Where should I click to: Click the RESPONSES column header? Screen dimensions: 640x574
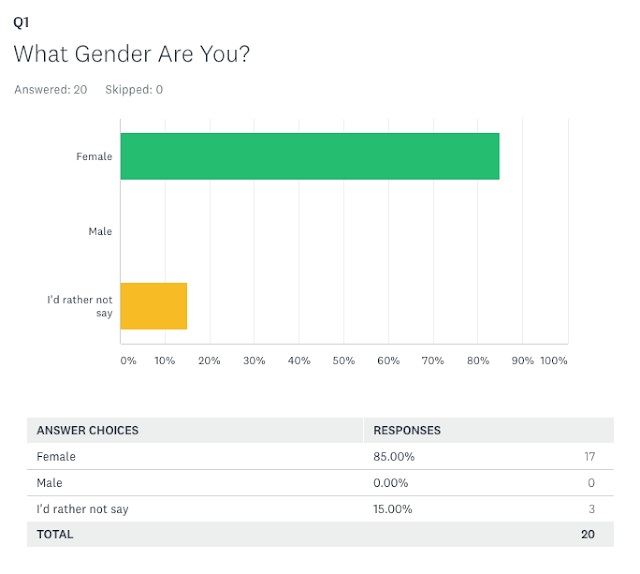407,431
